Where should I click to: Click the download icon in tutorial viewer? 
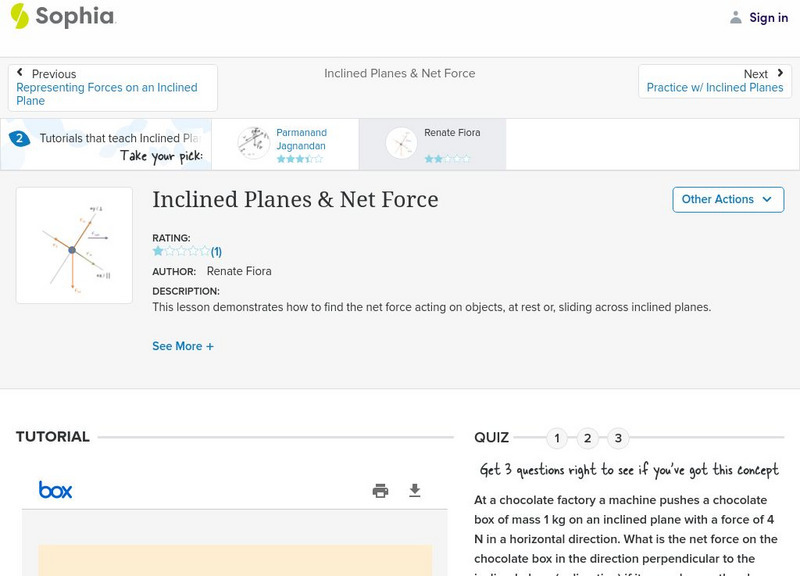pos(415,490)
